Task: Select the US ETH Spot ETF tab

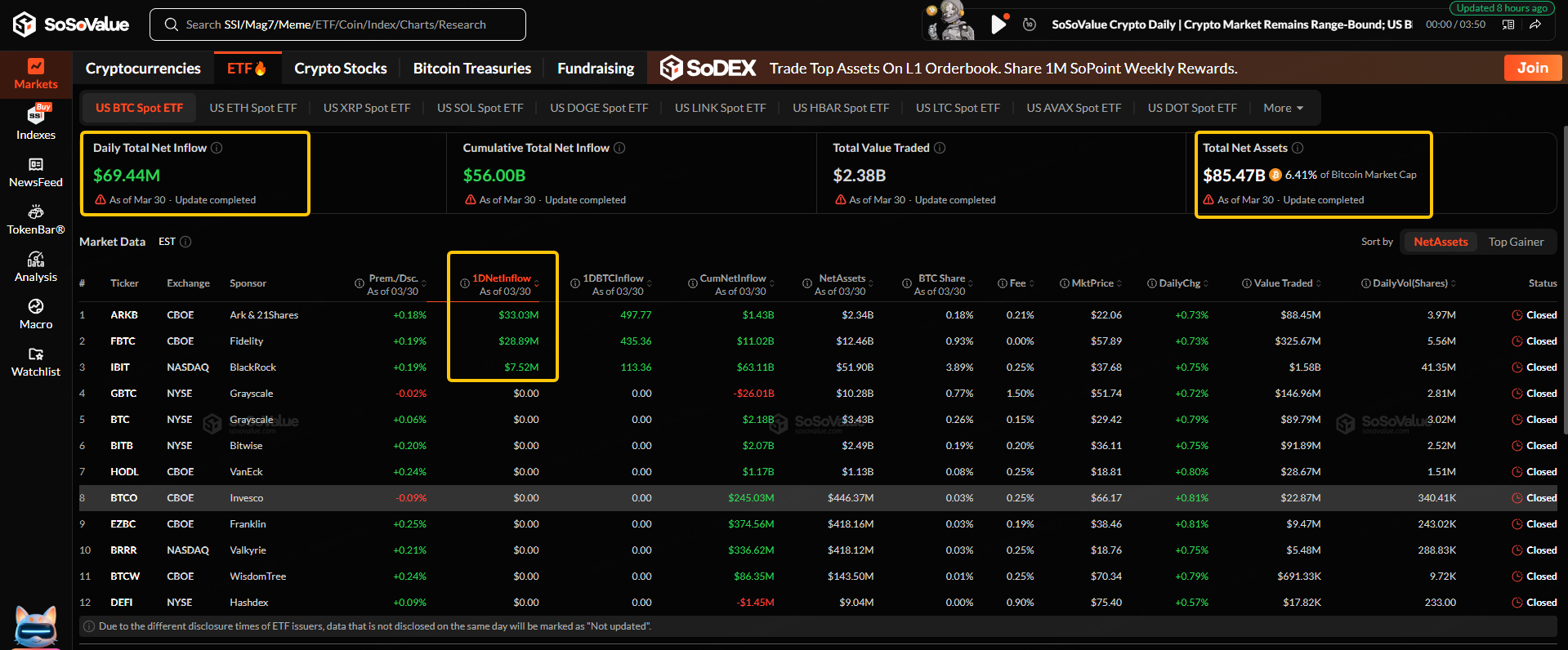Action: point(253,108)
